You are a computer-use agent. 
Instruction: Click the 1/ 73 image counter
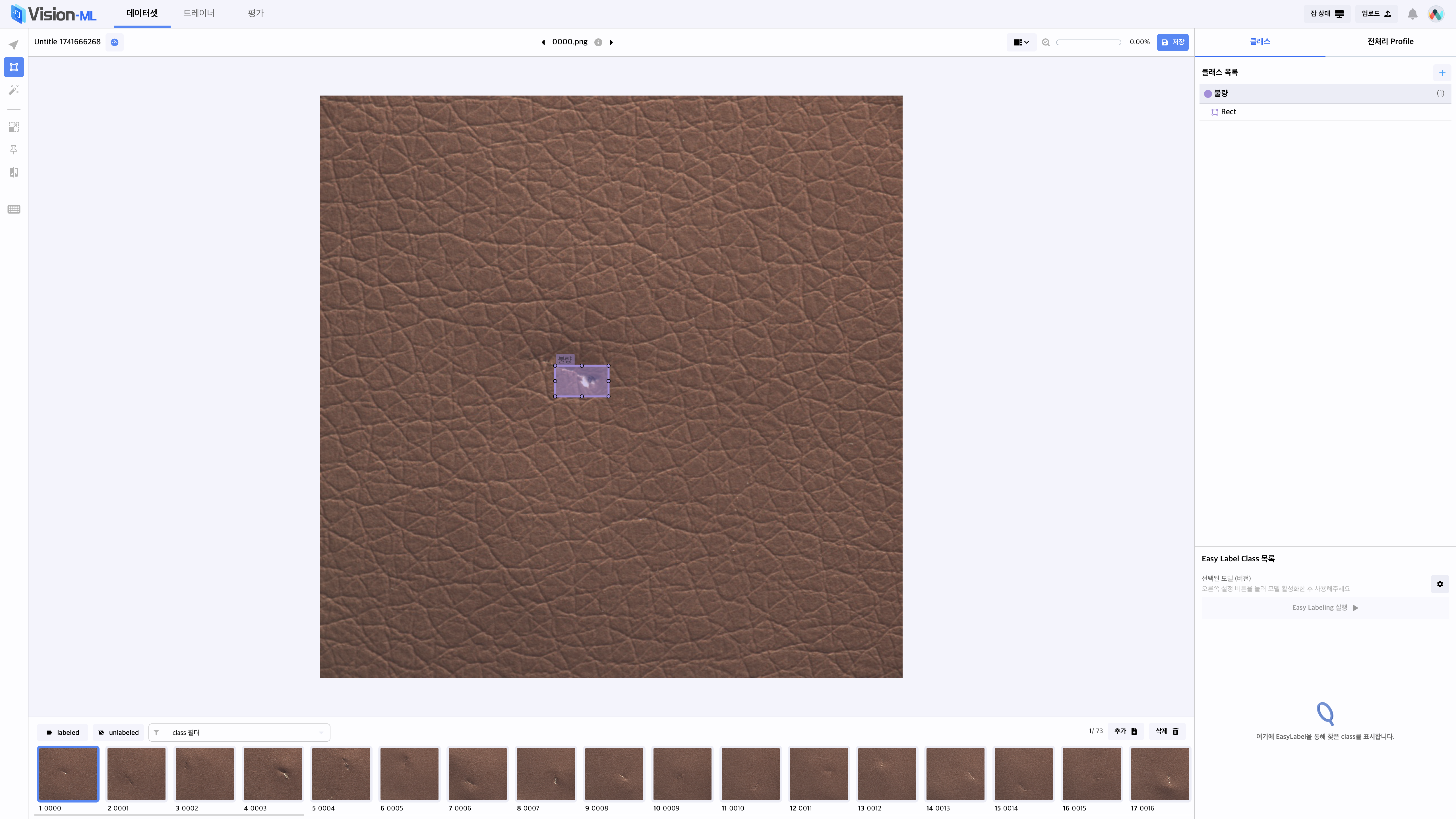1096,731
